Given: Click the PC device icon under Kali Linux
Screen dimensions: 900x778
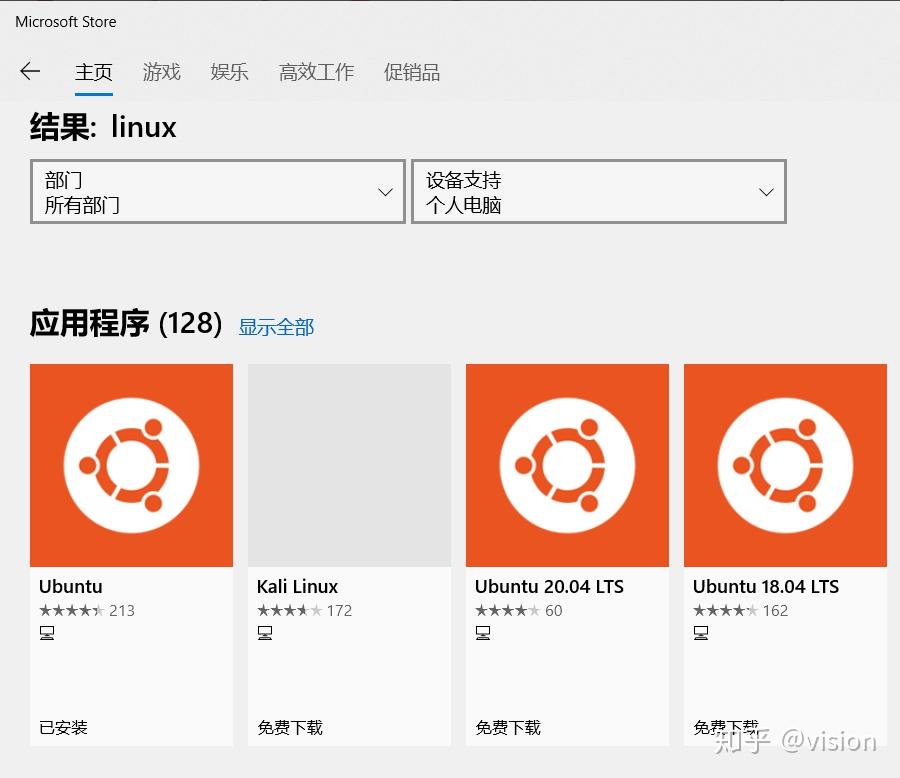Looking at the screenshot, I should (265, 633).
